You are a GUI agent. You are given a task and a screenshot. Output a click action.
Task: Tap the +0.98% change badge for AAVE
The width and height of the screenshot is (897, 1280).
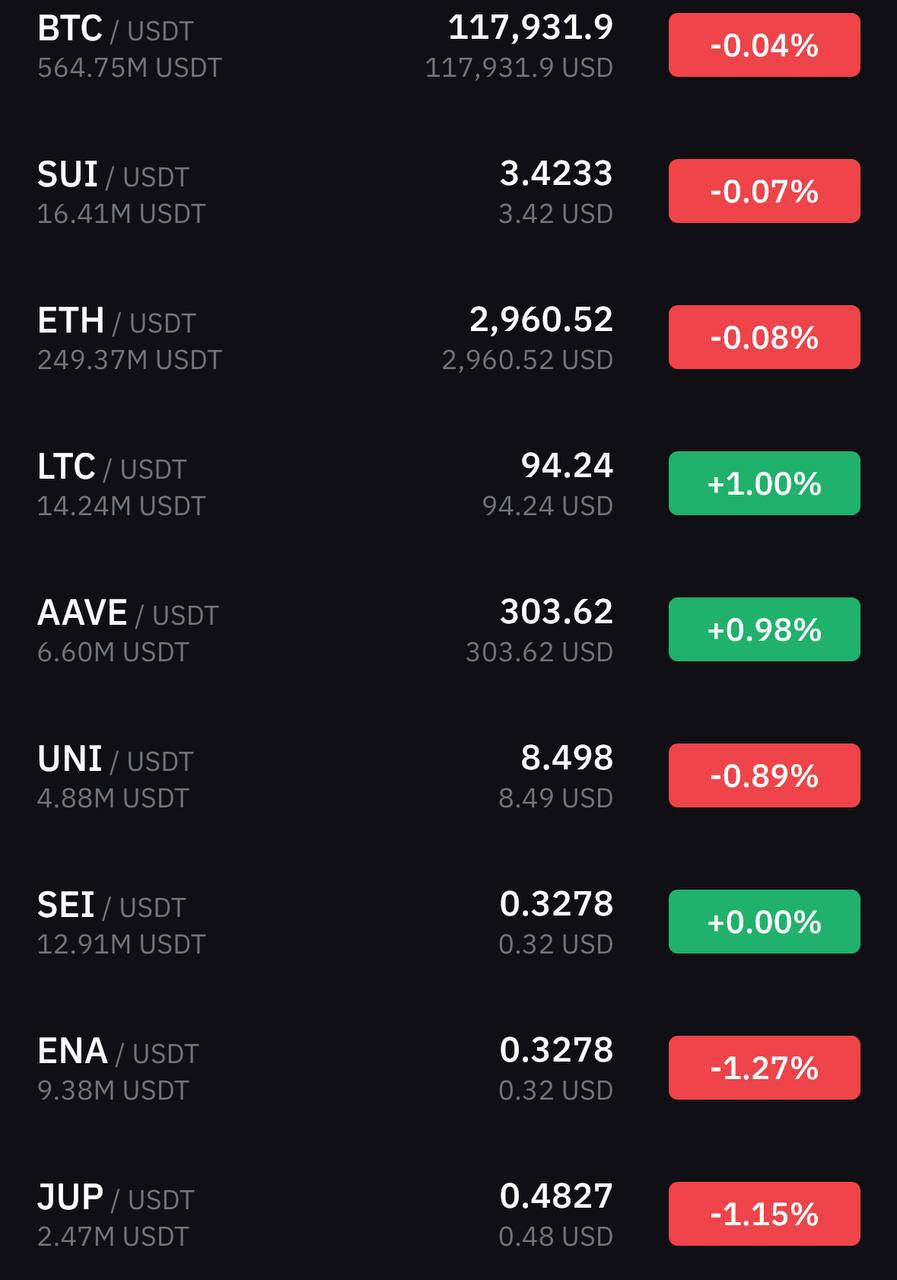point(764,629)
